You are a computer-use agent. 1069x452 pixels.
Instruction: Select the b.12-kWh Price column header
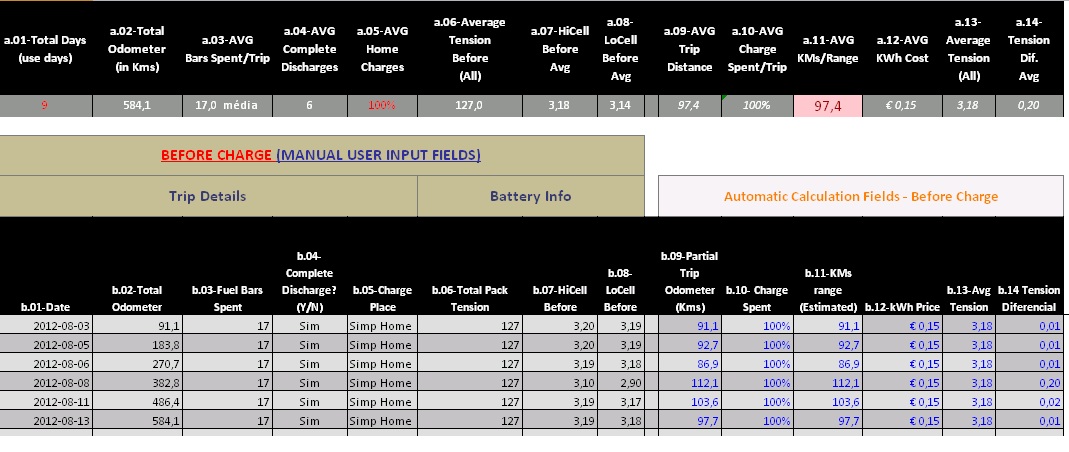point(902,307)
